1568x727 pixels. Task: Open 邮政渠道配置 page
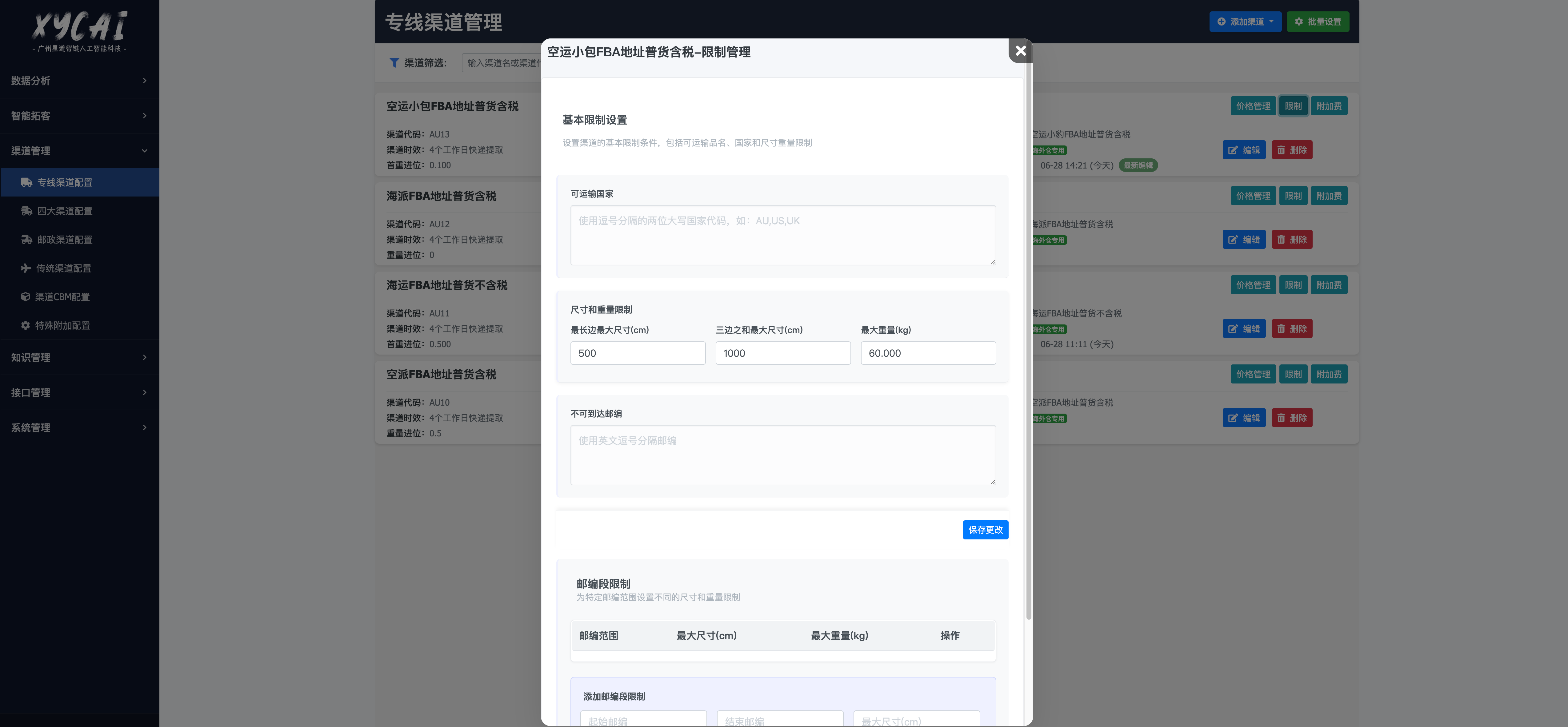point(80,240)
